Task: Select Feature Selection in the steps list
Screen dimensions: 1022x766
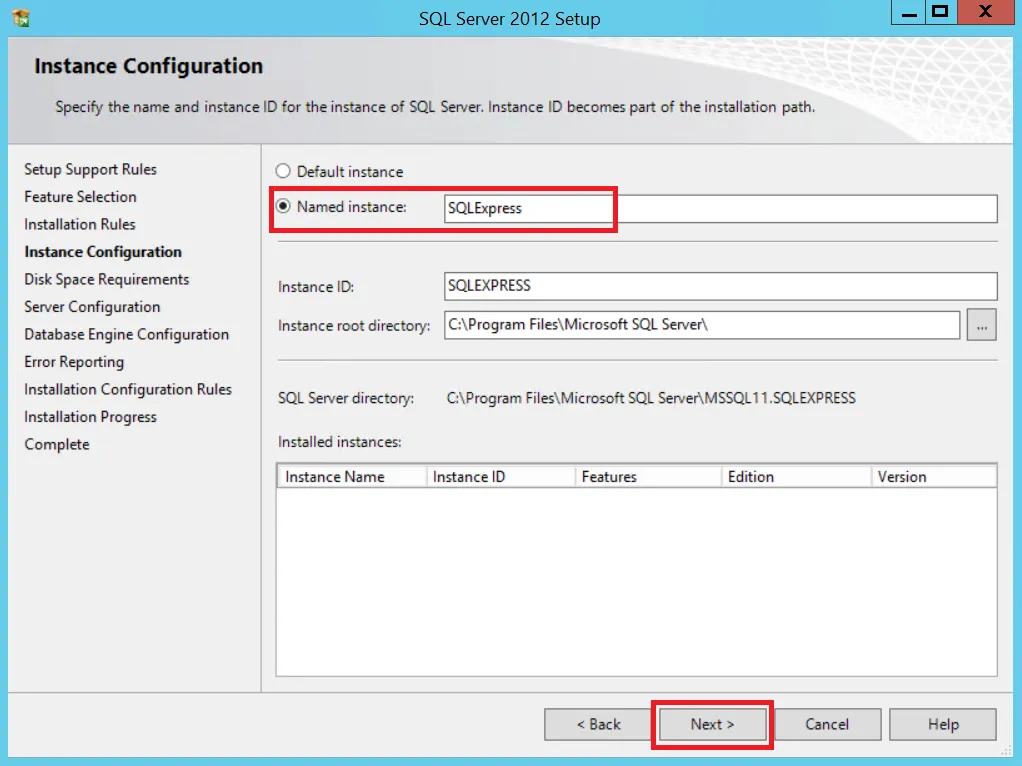Action: (x=80, y=197)
